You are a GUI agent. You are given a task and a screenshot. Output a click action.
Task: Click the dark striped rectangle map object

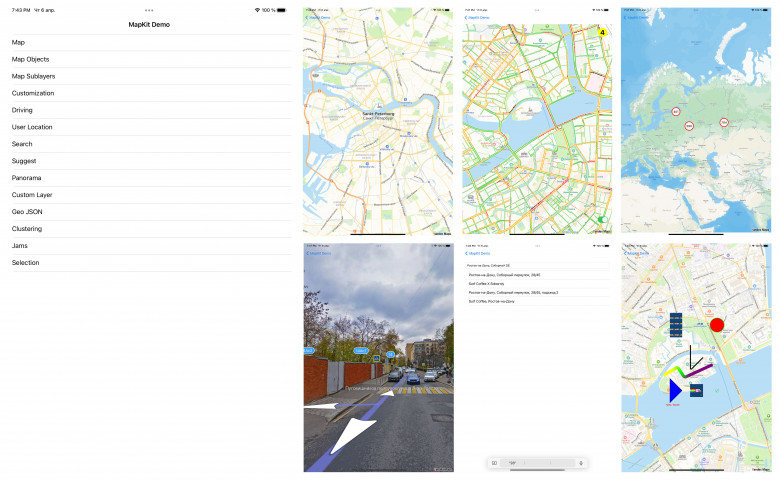tap(676, 325)
